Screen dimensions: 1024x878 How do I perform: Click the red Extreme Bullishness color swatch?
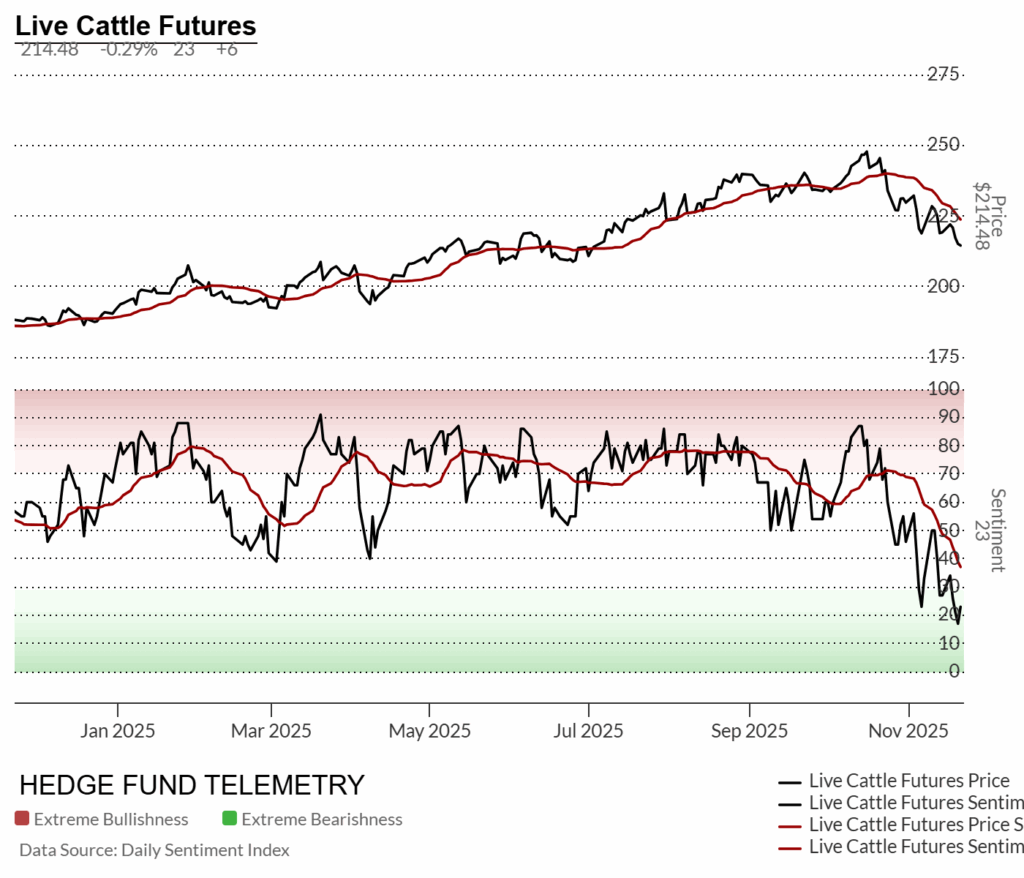coord(22,819)
